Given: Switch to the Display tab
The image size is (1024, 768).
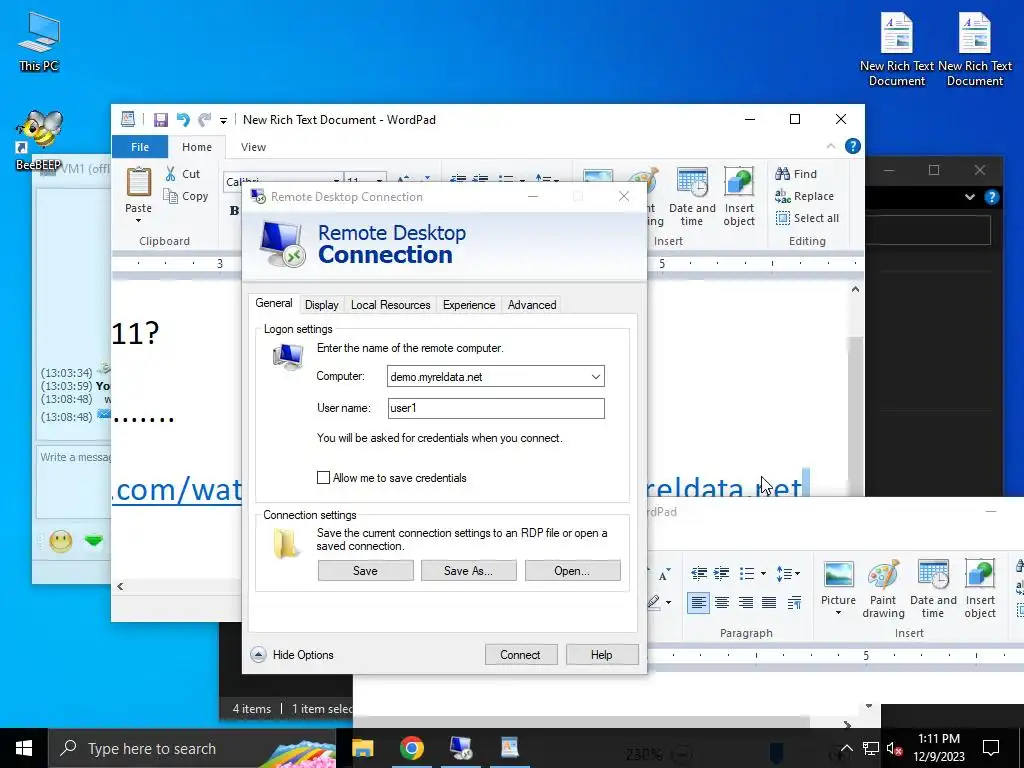Looking at the screenshot, I should pos(321,305).
